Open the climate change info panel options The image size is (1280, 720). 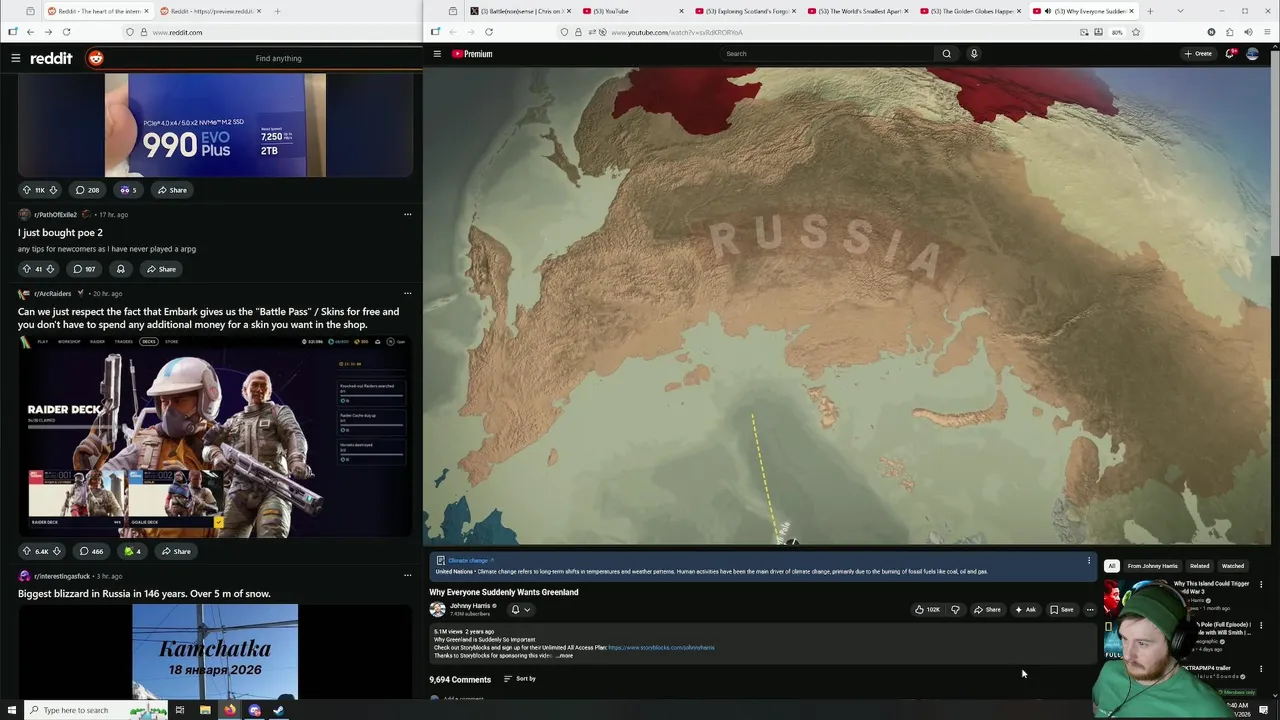pyautogui.click(x=1089, y=561)
